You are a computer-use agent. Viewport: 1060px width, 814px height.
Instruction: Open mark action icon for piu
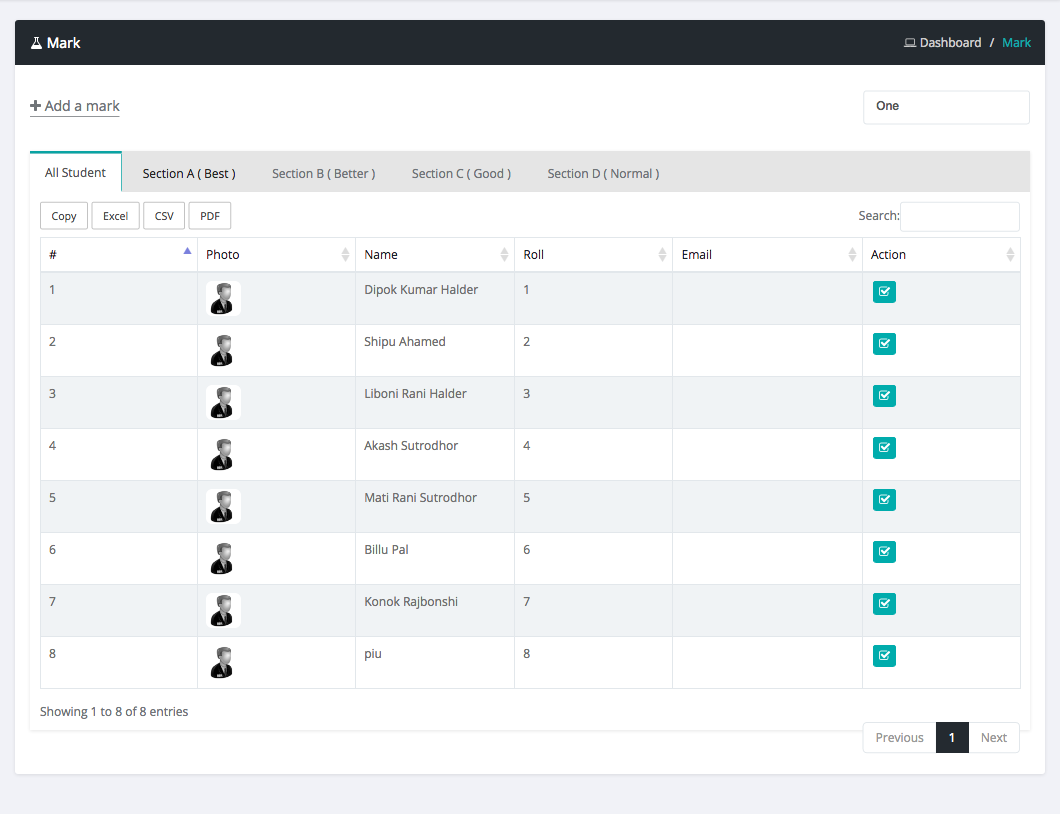coord(884,656)
